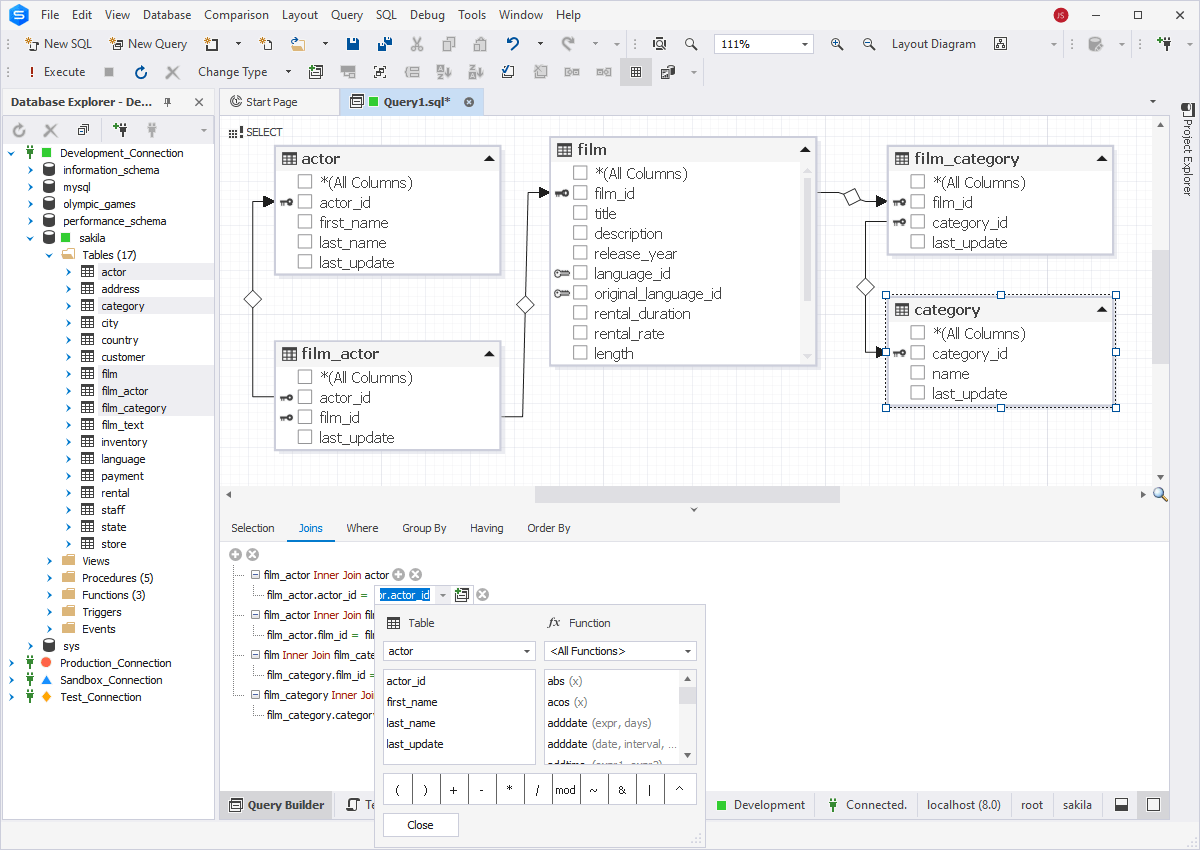Click plus icon after film_actor Inner Join actor

398,574
